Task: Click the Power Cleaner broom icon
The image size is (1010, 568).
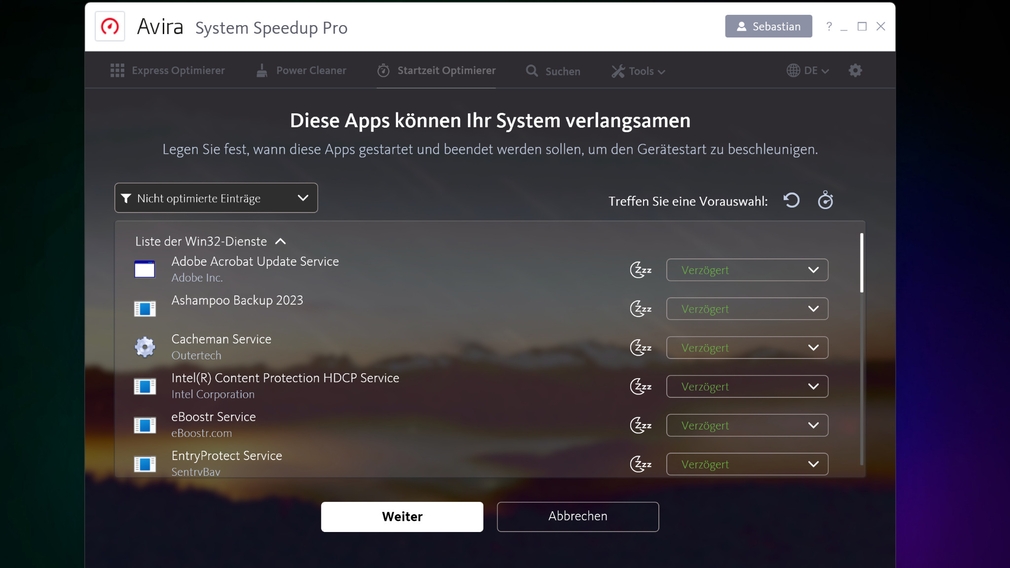Action: tap(262, 70)
